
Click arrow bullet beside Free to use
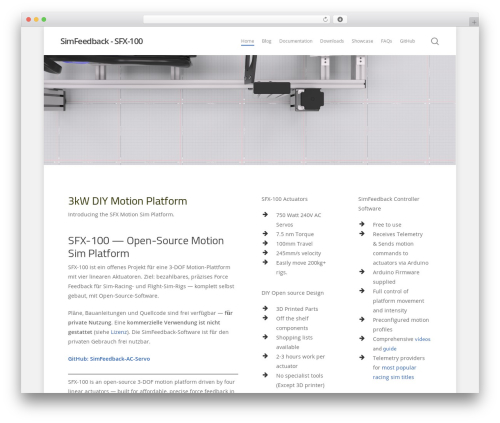point(362,224)
